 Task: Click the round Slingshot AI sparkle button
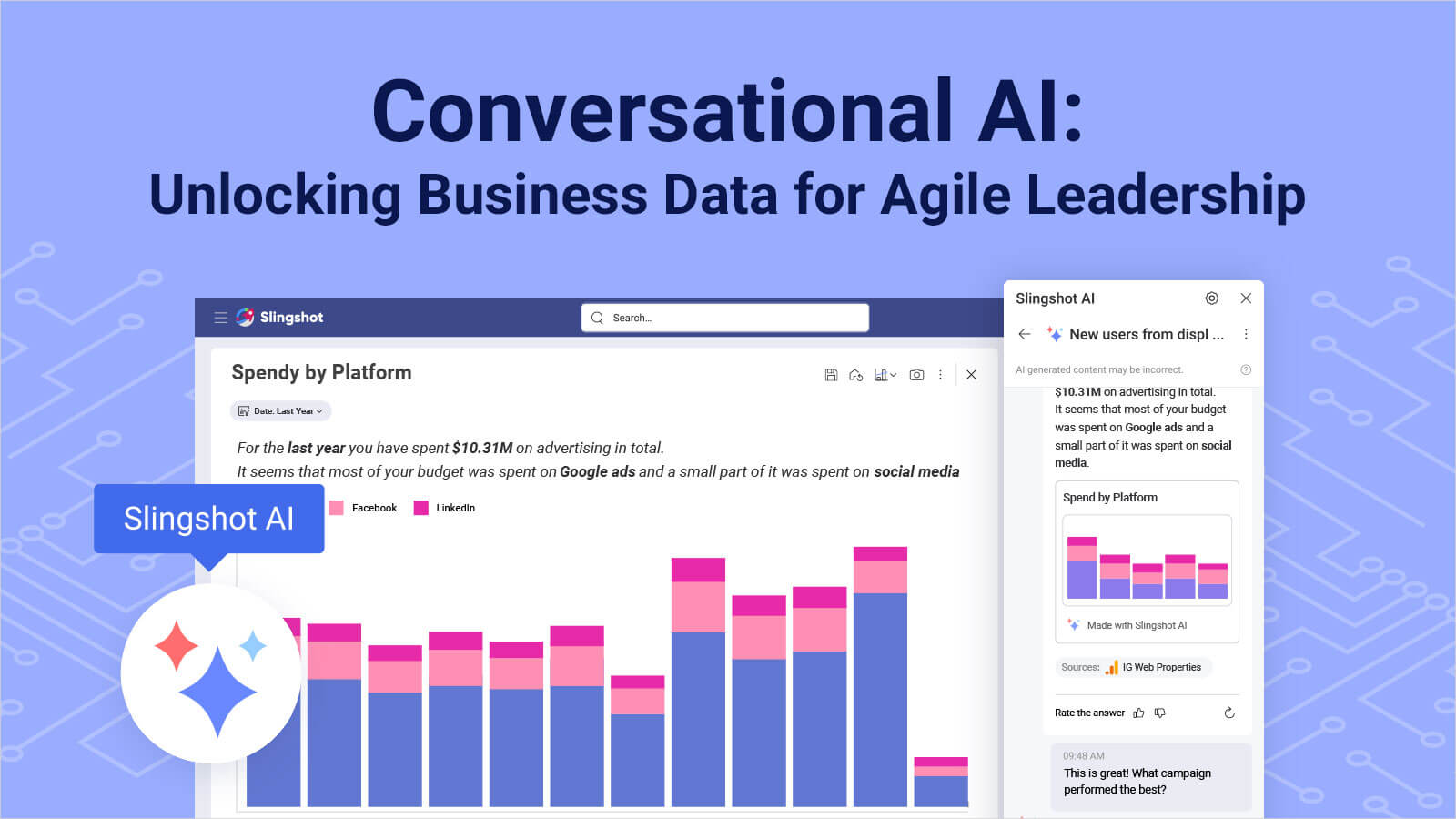(x=211, y=673)
